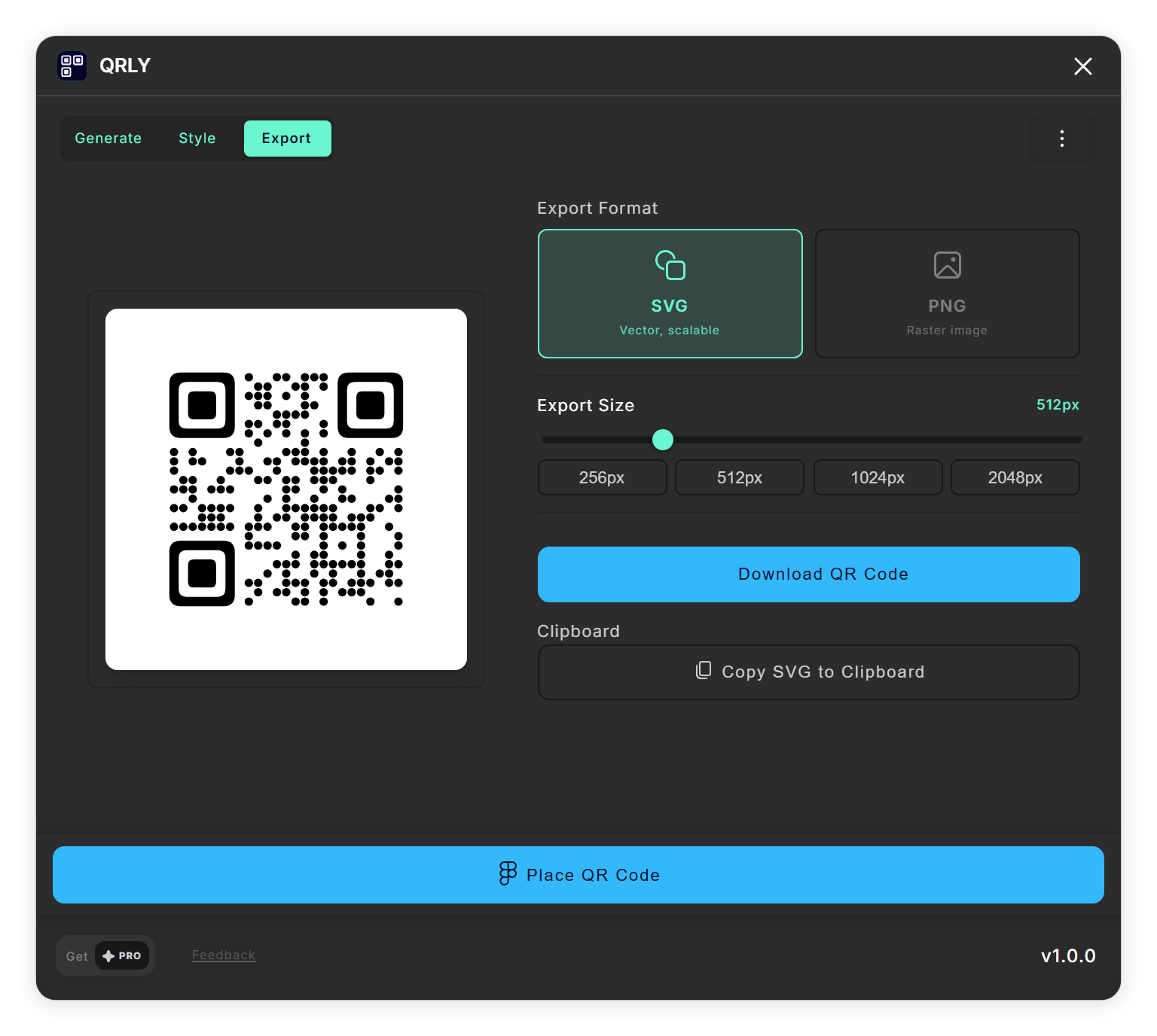
Task: Click the Export Size slider handle
Action: tap(663, 440)
